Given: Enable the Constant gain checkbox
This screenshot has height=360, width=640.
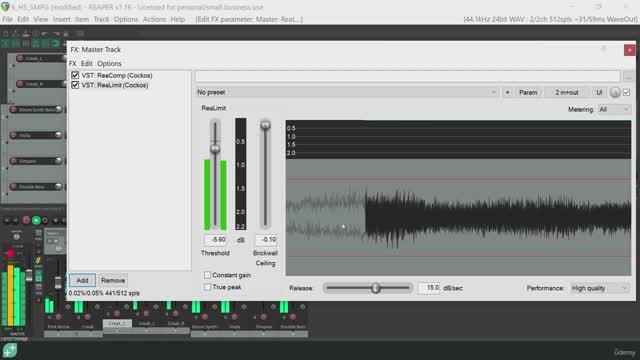Looking at the screenshot, I should pyautogui.click(x=207, y=275).
